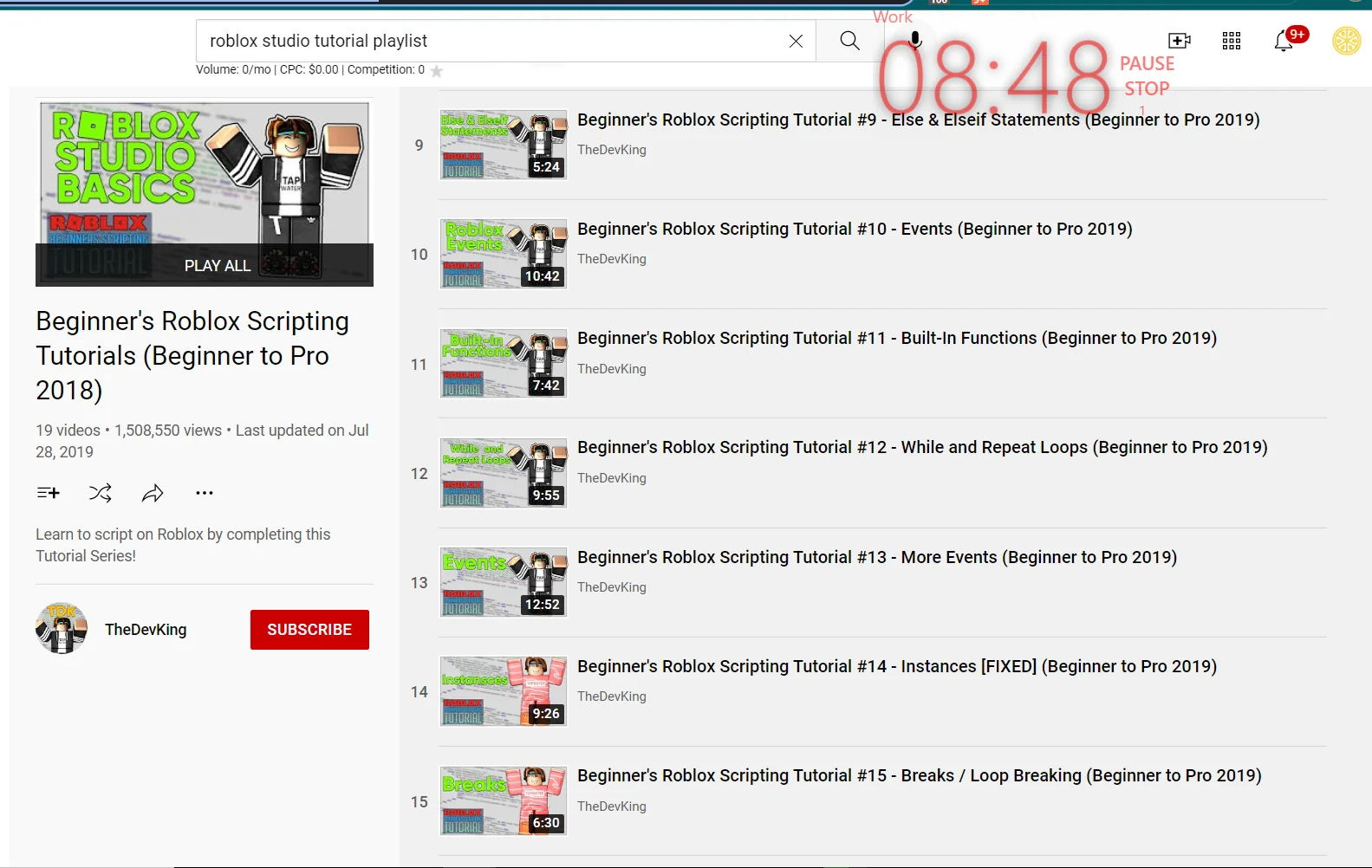Click the star icon beside Competition
The height and width of the screenshot is (868, 1372).
(437, 71)
